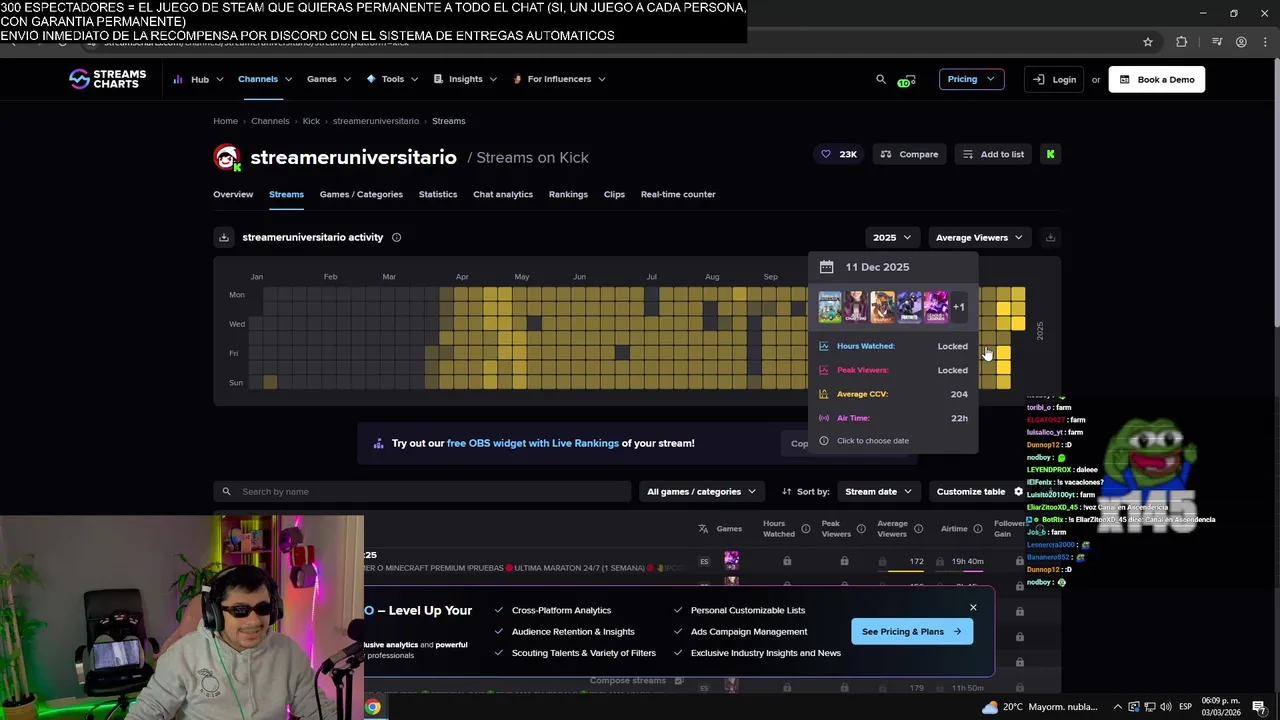Click the green live indicator icon in navbar
The width and height of the screenshot is (1280, 720).
click(x=906, y=80)
